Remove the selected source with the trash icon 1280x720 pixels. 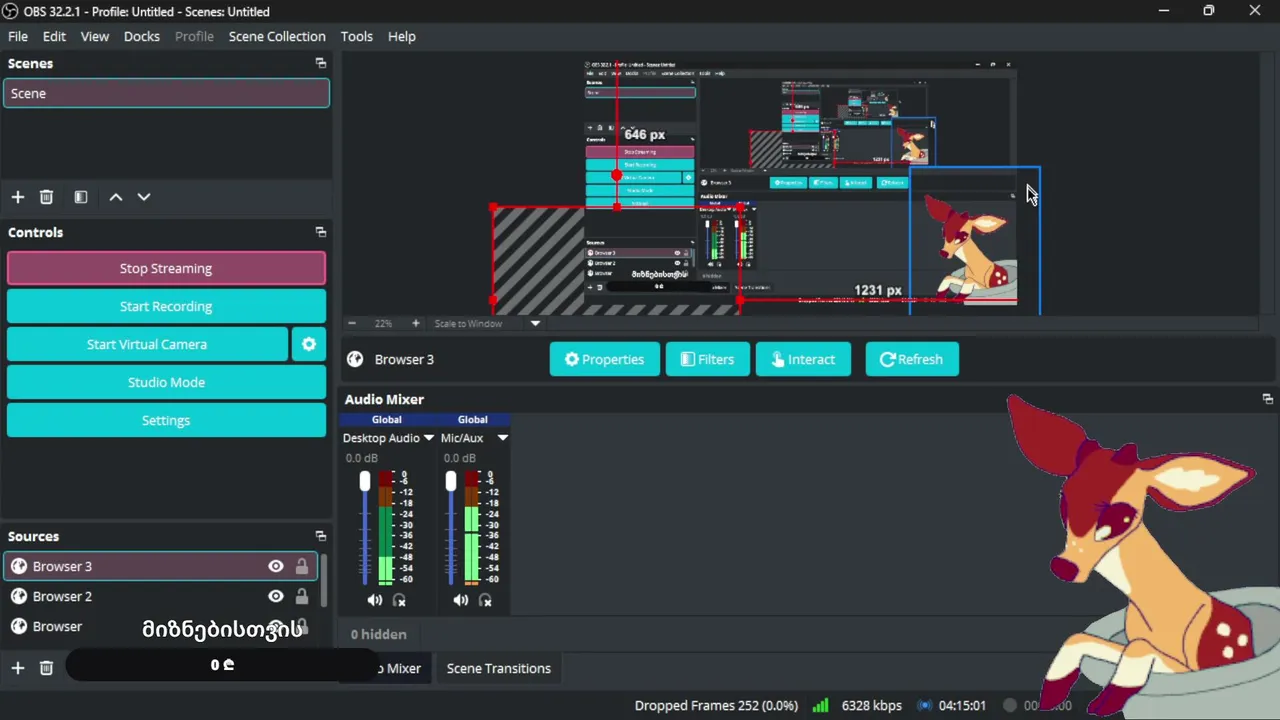(46, 668)
